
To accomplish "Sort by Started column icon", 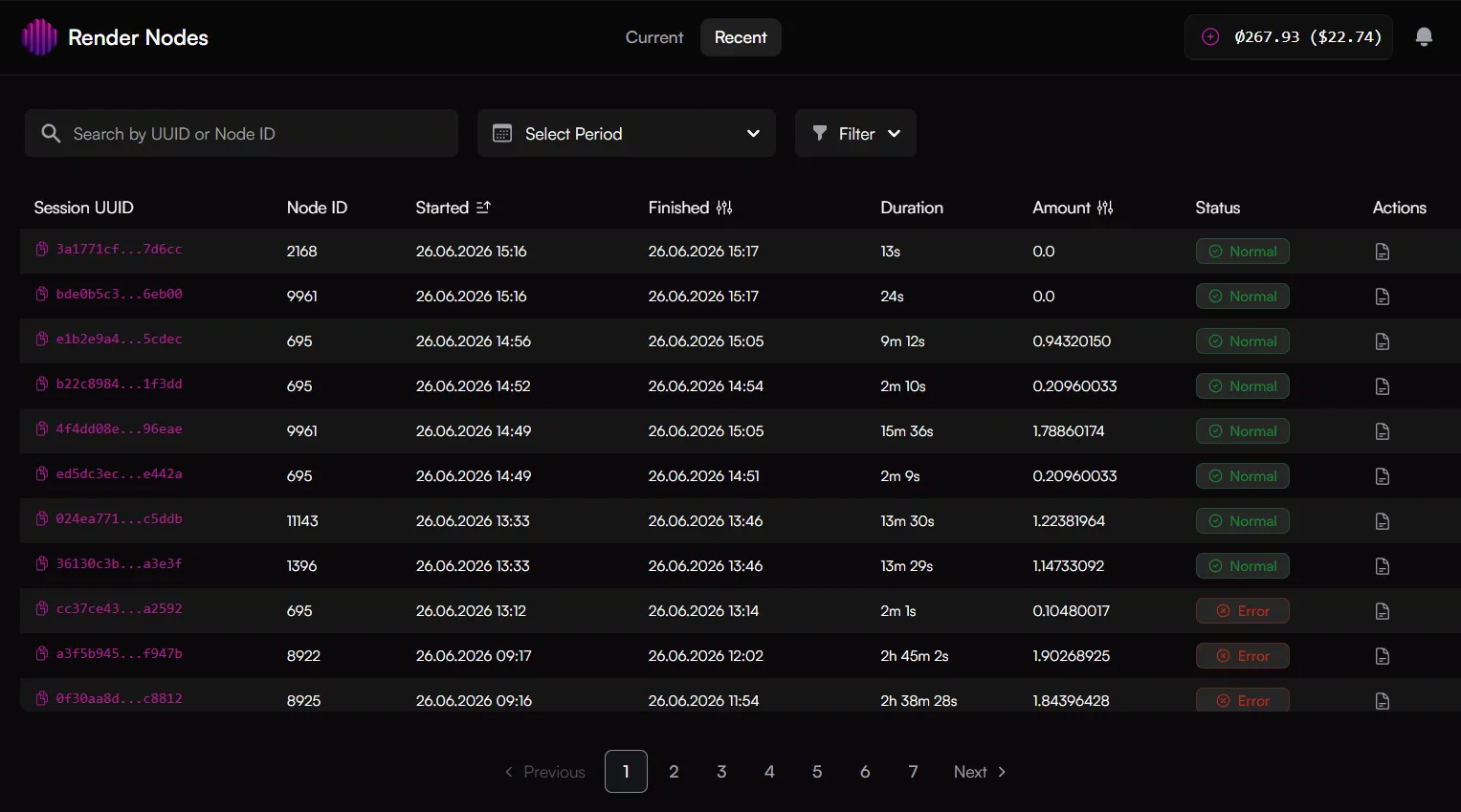I will coord(483,208).
